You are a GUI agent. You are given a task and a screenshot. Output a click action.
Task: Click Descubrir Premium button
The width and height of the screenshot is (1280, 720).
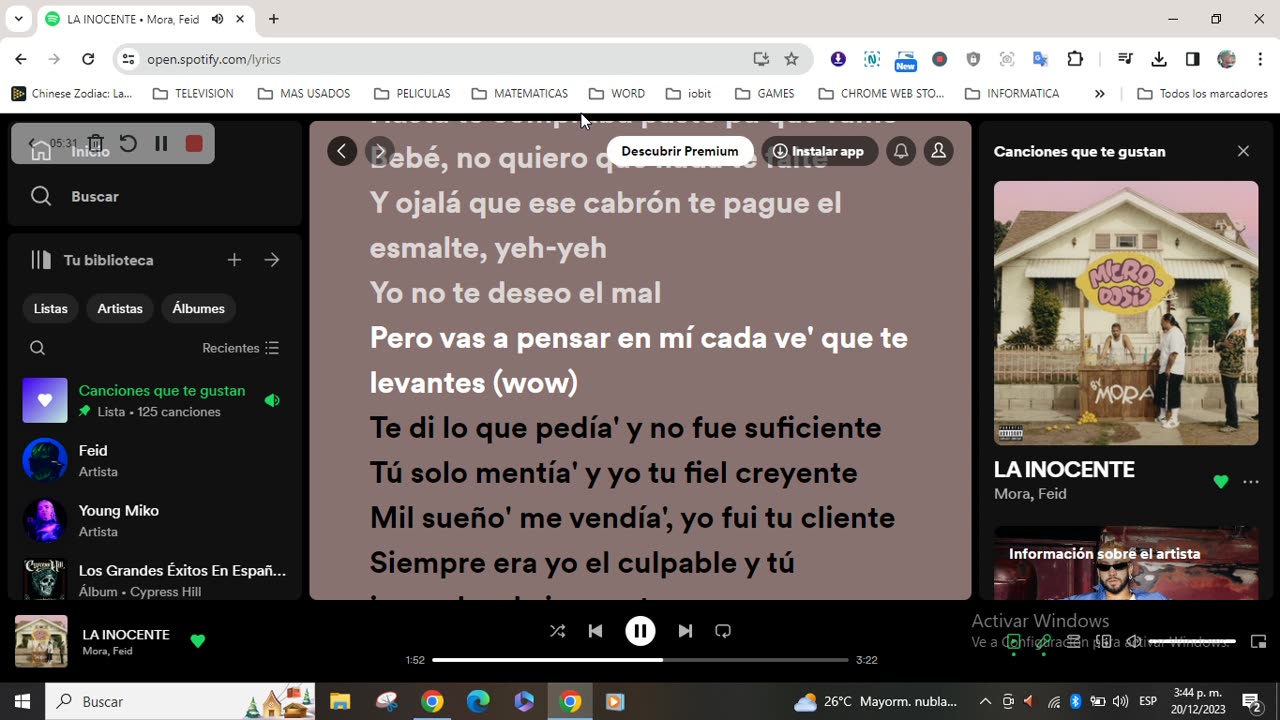point(680,151)
